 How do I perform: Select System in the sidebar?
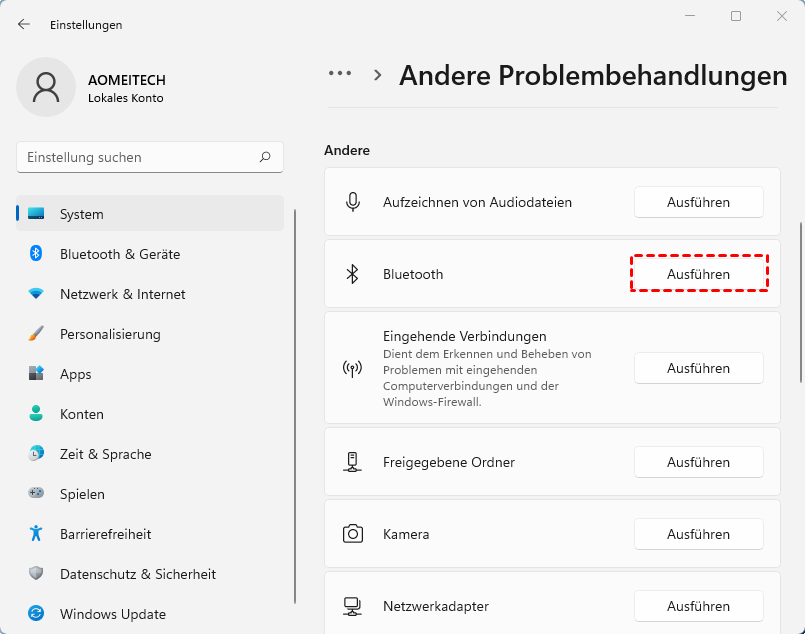point(81,214)
